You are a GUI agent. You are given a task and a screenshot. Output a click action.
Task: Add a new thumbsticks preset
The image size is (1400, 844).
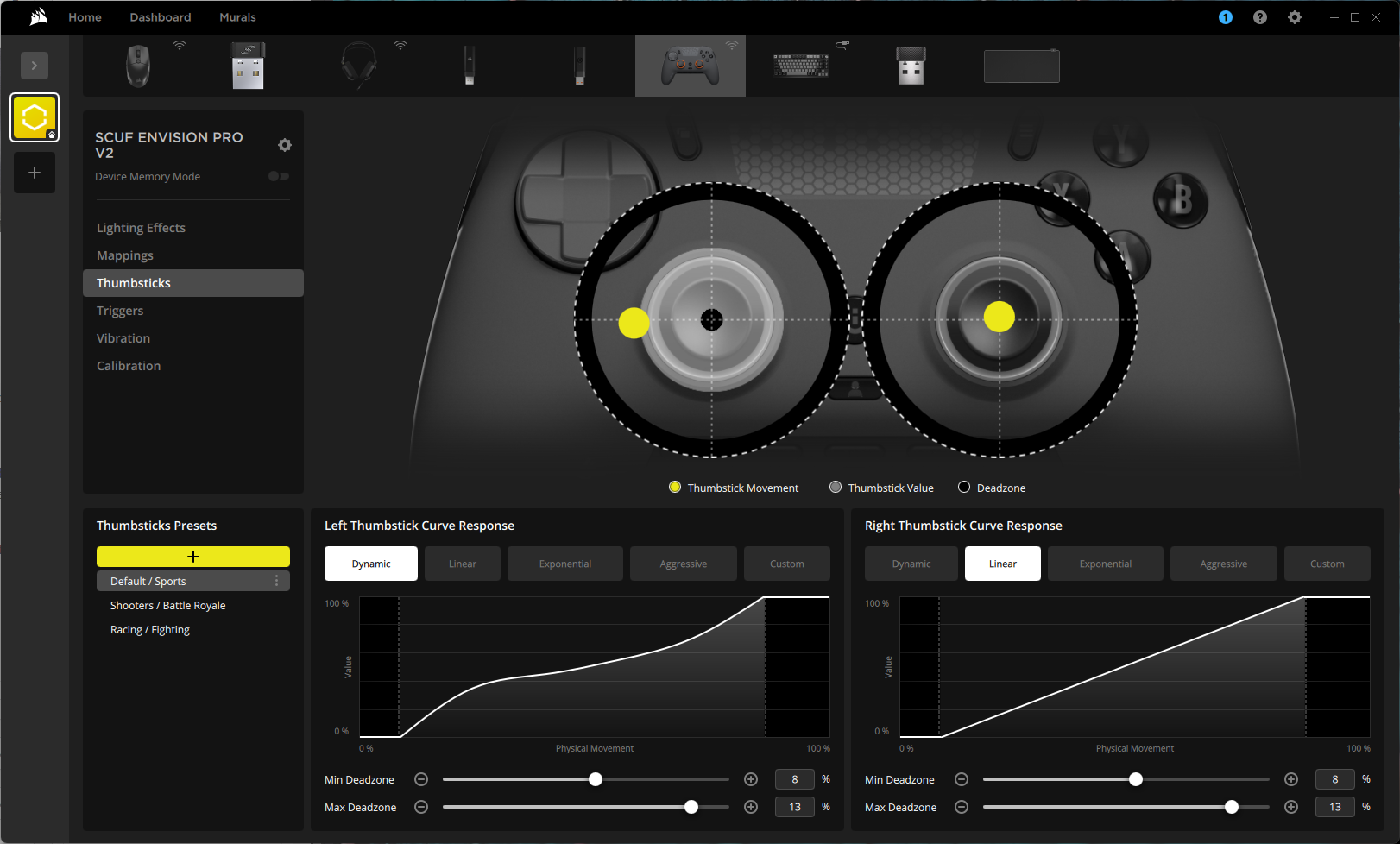pos(193,557)
